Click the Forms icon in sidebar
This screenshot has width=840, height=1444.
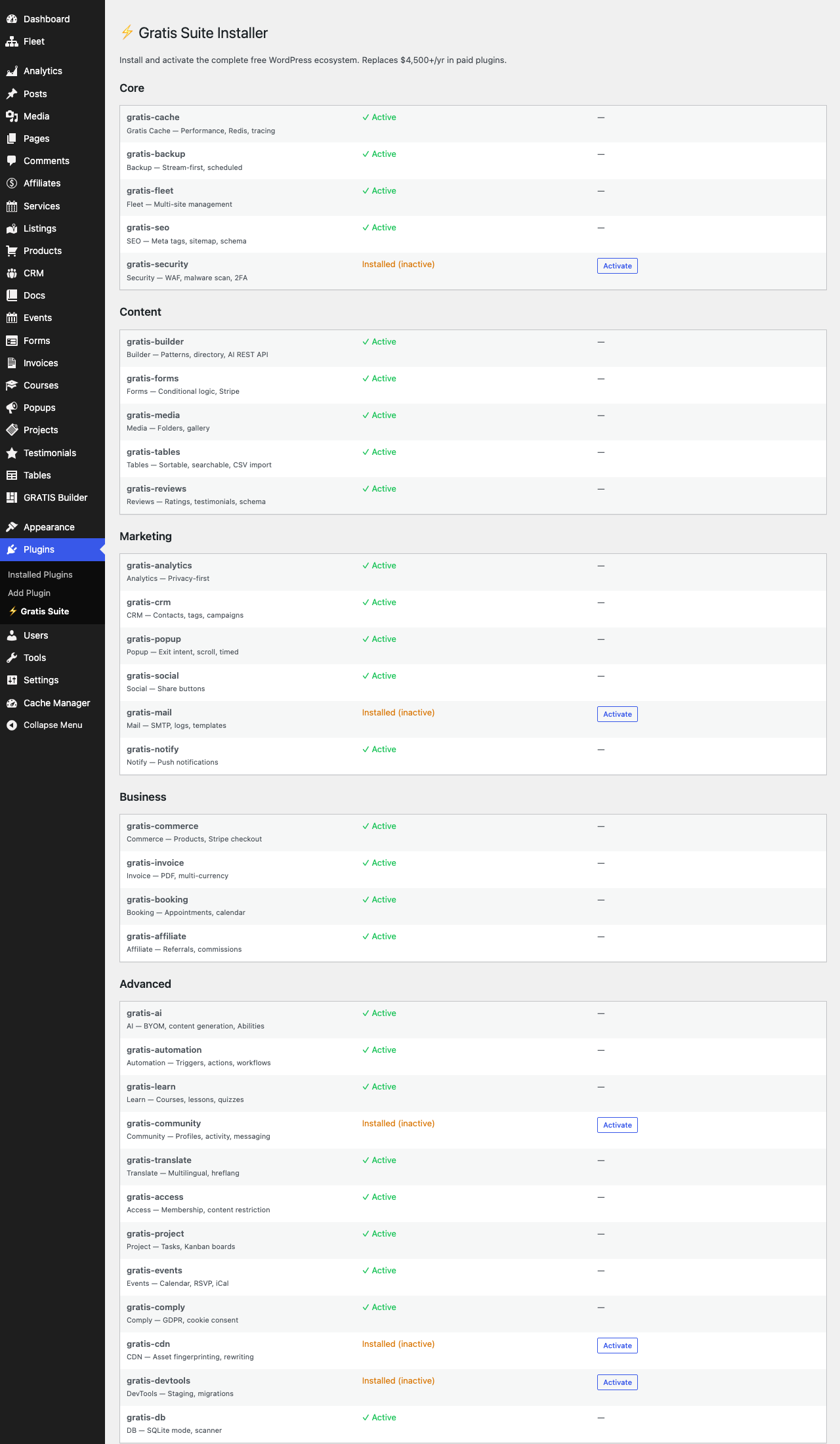[12, 341]
